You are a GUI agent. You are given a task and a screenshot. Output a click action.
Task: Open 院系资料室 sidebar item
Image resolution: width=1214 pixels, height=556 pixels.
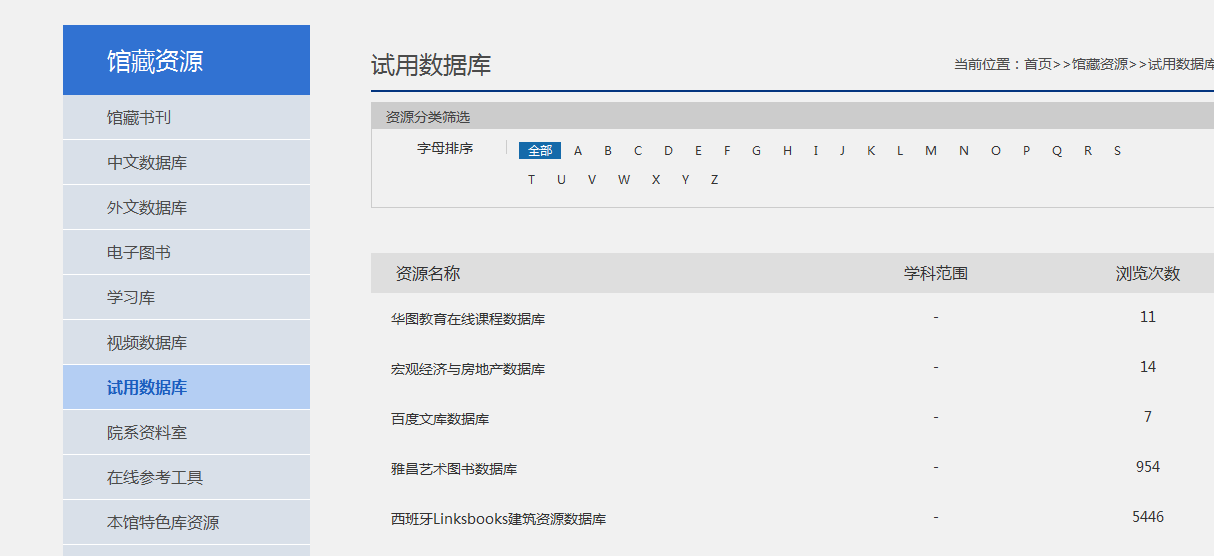pos(186,432)
